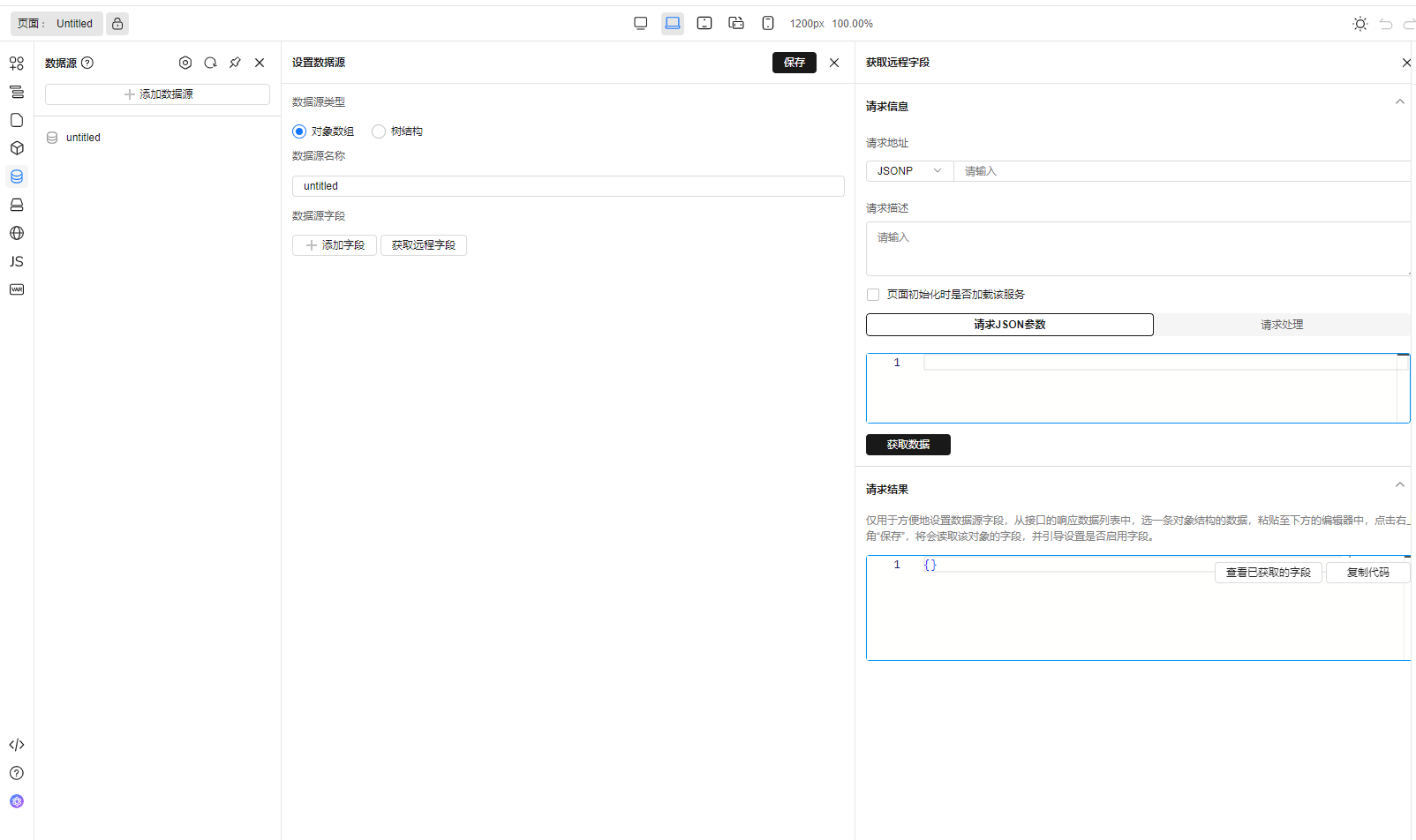Switch to mobile phone viewport
Screen dimensions: 1416x840
[768, 24]
